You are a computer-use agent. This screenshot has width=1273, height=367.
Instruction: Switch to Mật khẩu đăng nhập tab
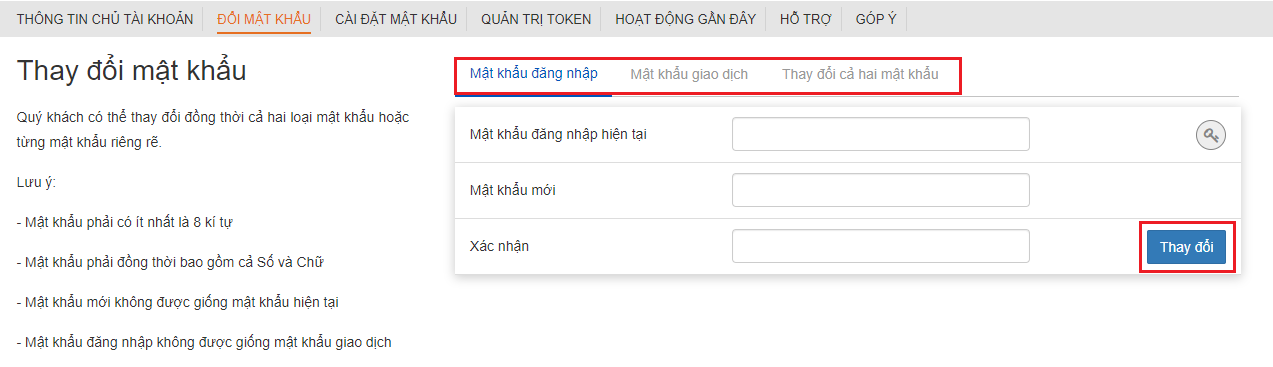click(534, 74)
